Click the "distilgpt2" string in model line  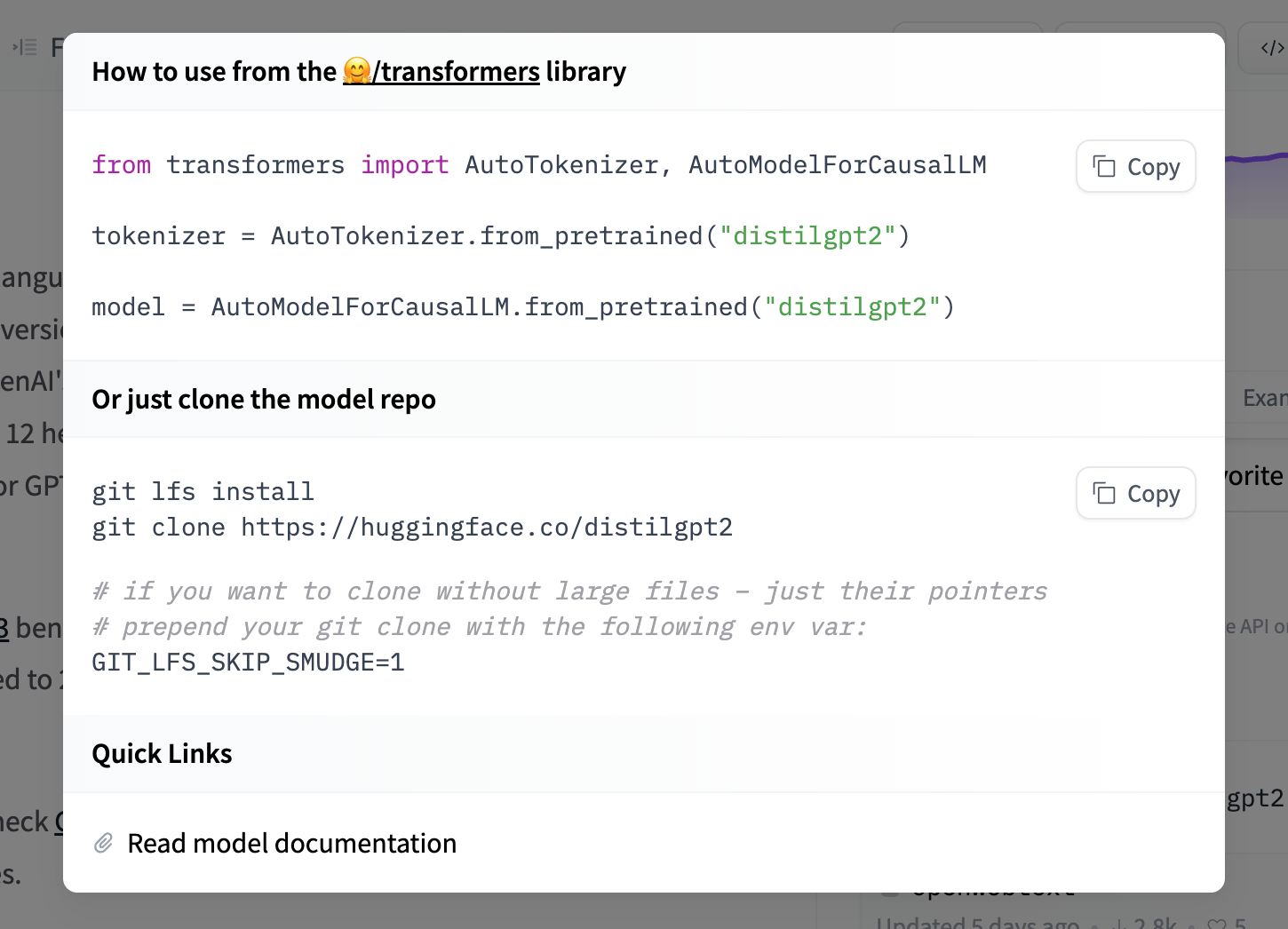point(853,307)
